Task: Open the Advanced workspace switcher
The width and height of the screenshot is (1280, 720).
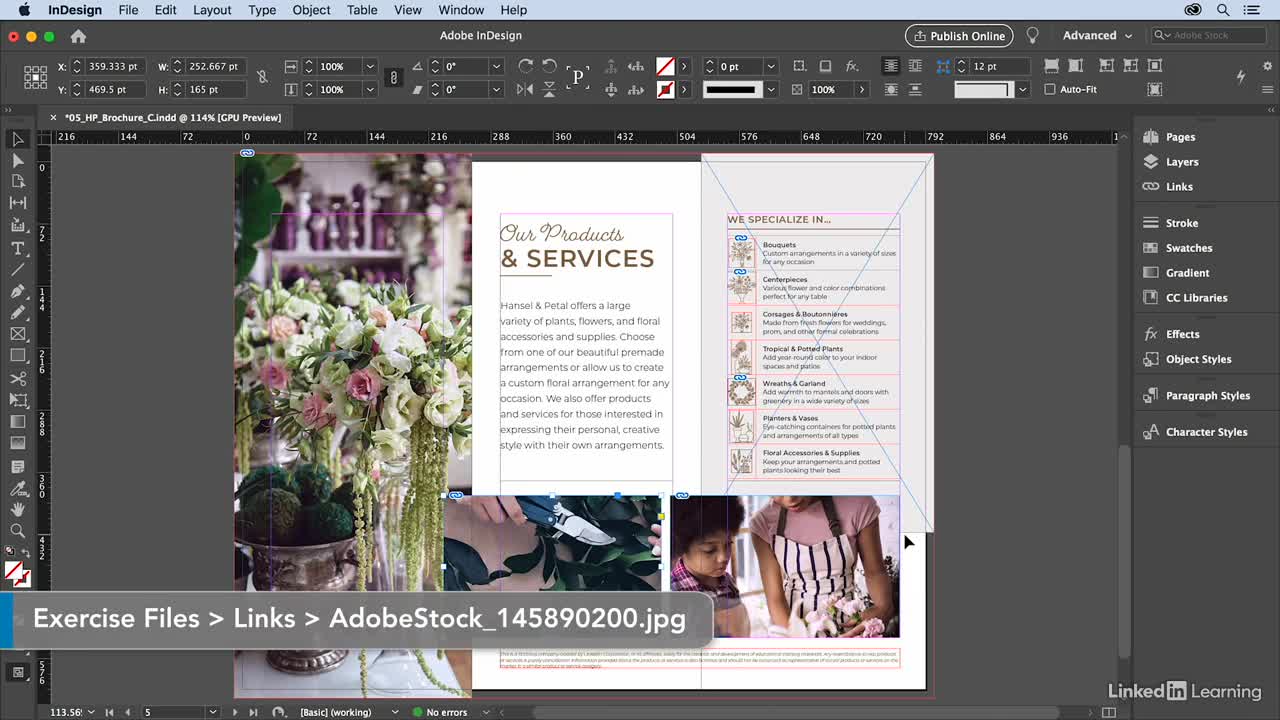Action: [1097, 35]
